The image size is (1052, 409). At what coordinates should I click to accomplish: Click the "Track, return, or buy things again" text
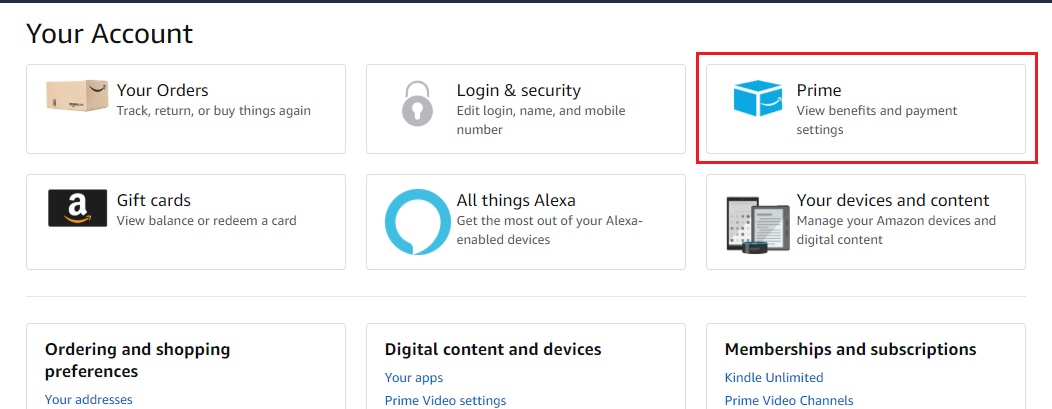pos(213,111)
